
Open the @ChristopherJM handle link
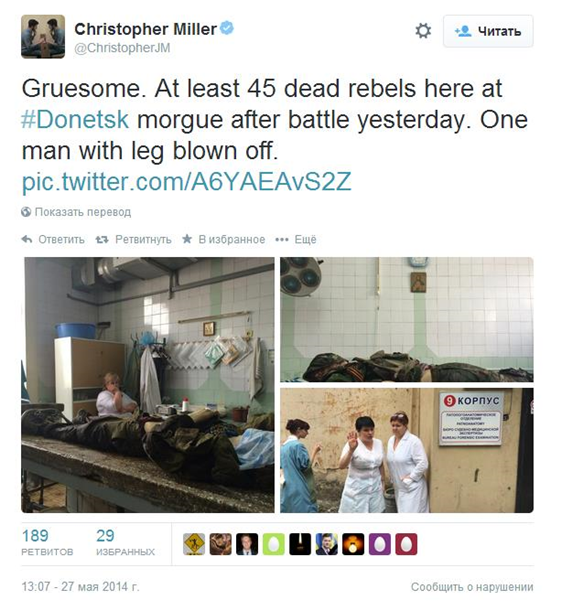point(122,48)
